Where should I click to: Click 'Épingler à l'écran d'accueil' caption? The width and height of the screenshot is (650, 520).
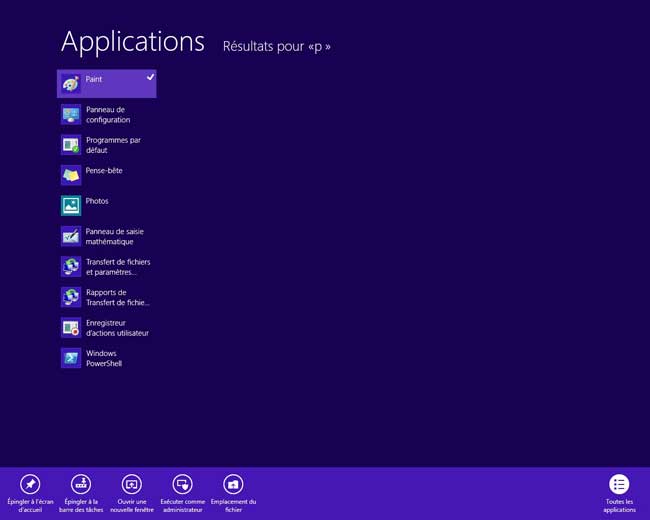[30, 505]
